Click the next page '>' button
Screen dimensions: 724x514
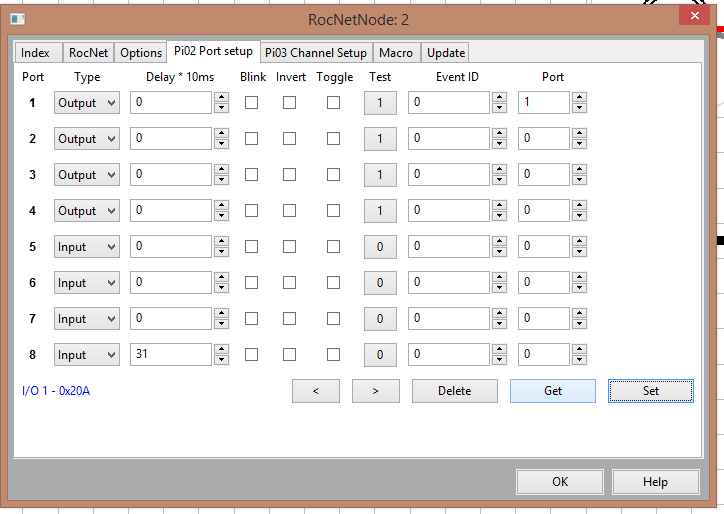coord(375,391)
